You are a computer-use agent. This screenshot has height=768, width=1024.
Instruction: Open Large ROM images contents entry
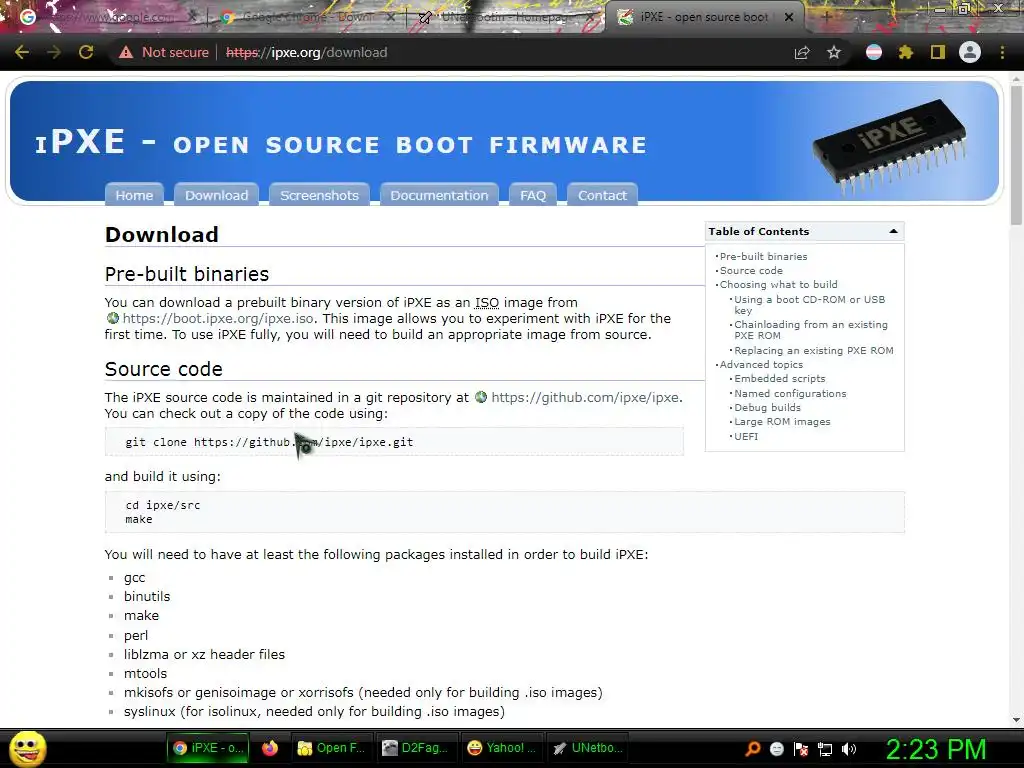click(x=782, y=422)
